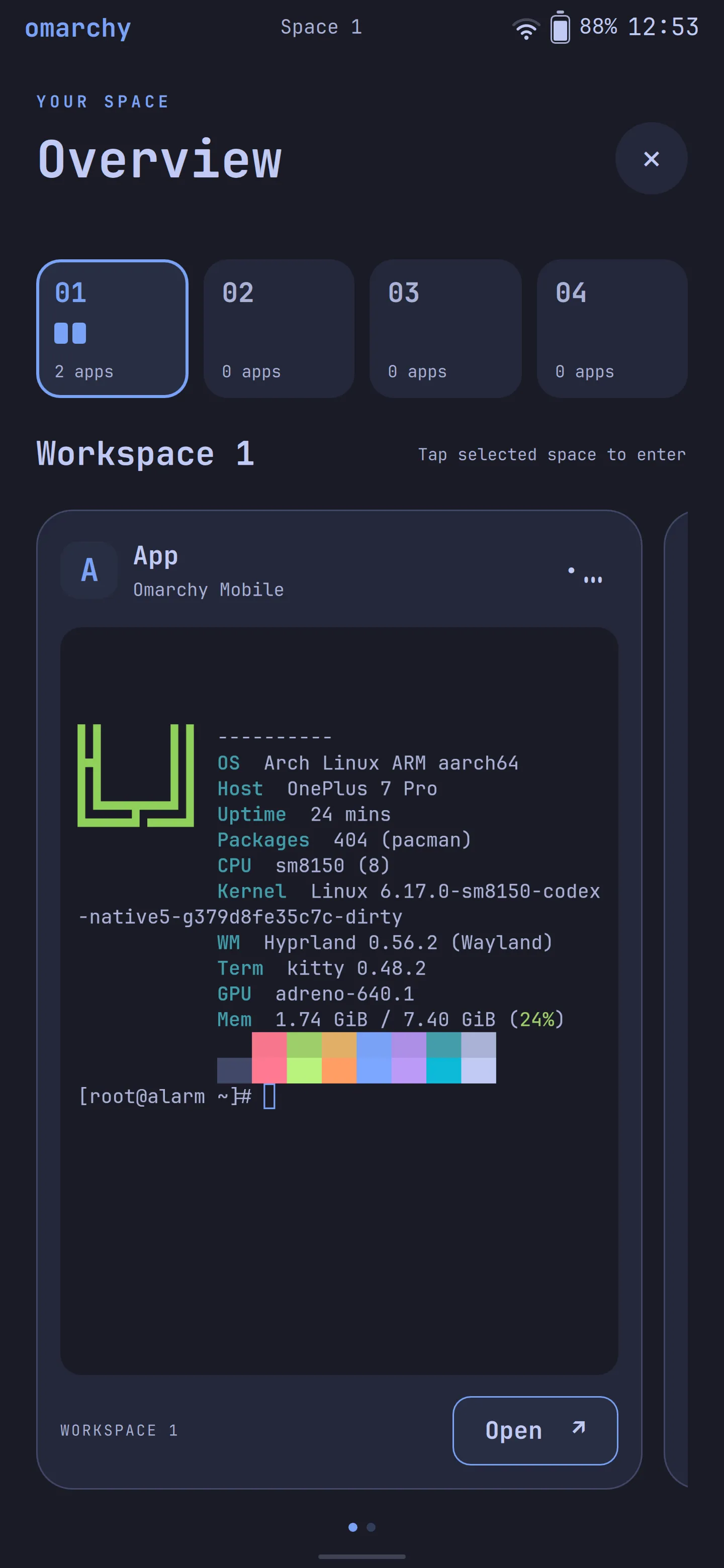724x1568 pixels.
Task: Go to the second page indicator dot
Action: coord(371,1527)
